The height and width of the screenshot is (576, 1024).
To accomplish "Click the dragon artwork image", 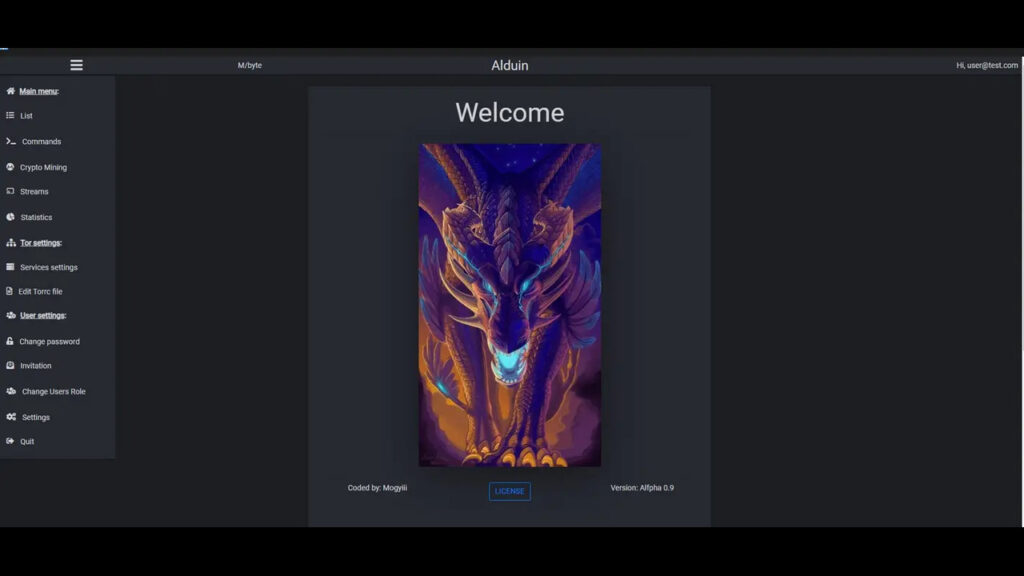I will (x=509, y=305).
